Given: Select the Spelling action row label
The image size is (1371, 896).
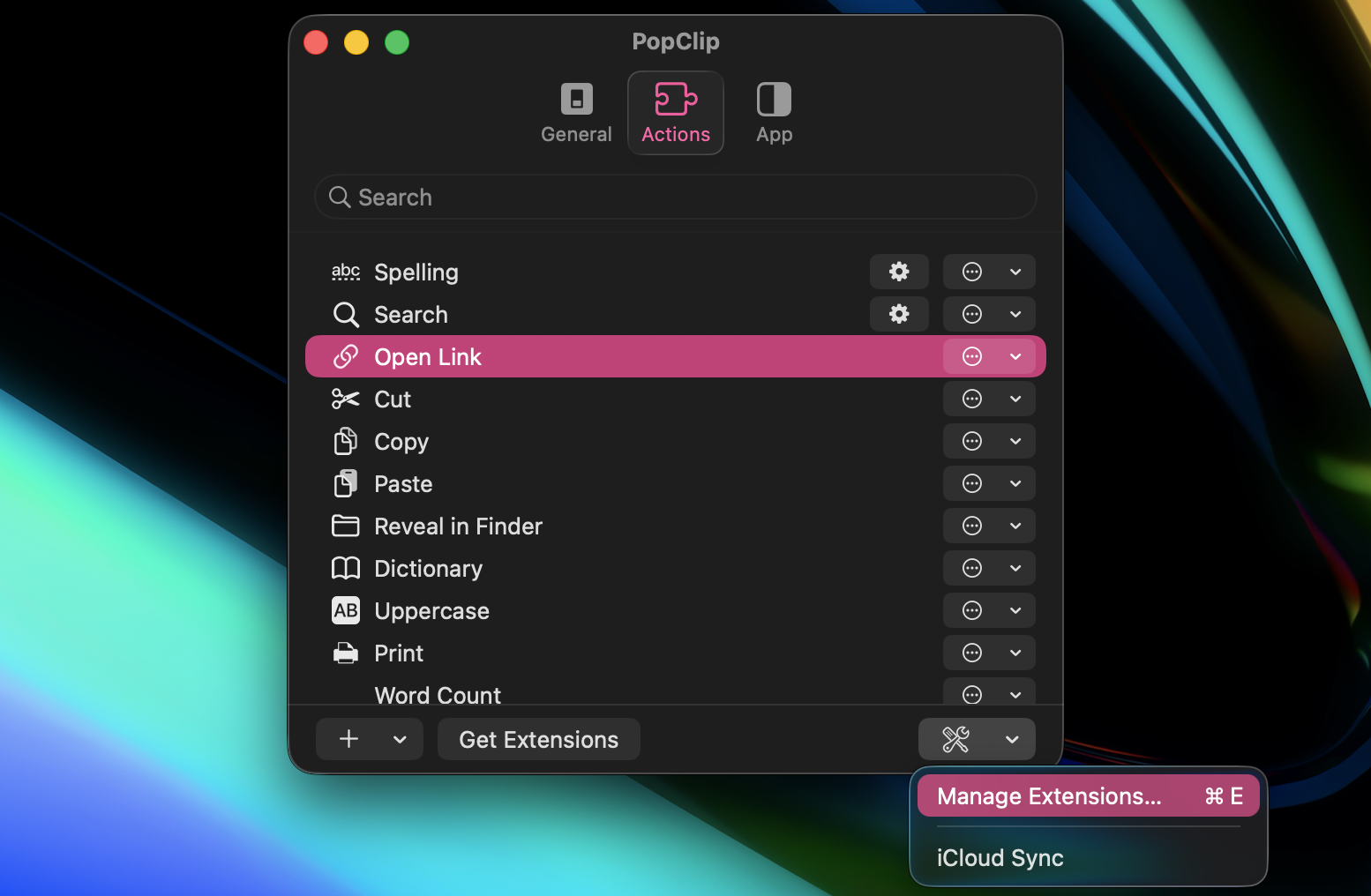Looking at the screenshot, I should click(x=416, y=273).
